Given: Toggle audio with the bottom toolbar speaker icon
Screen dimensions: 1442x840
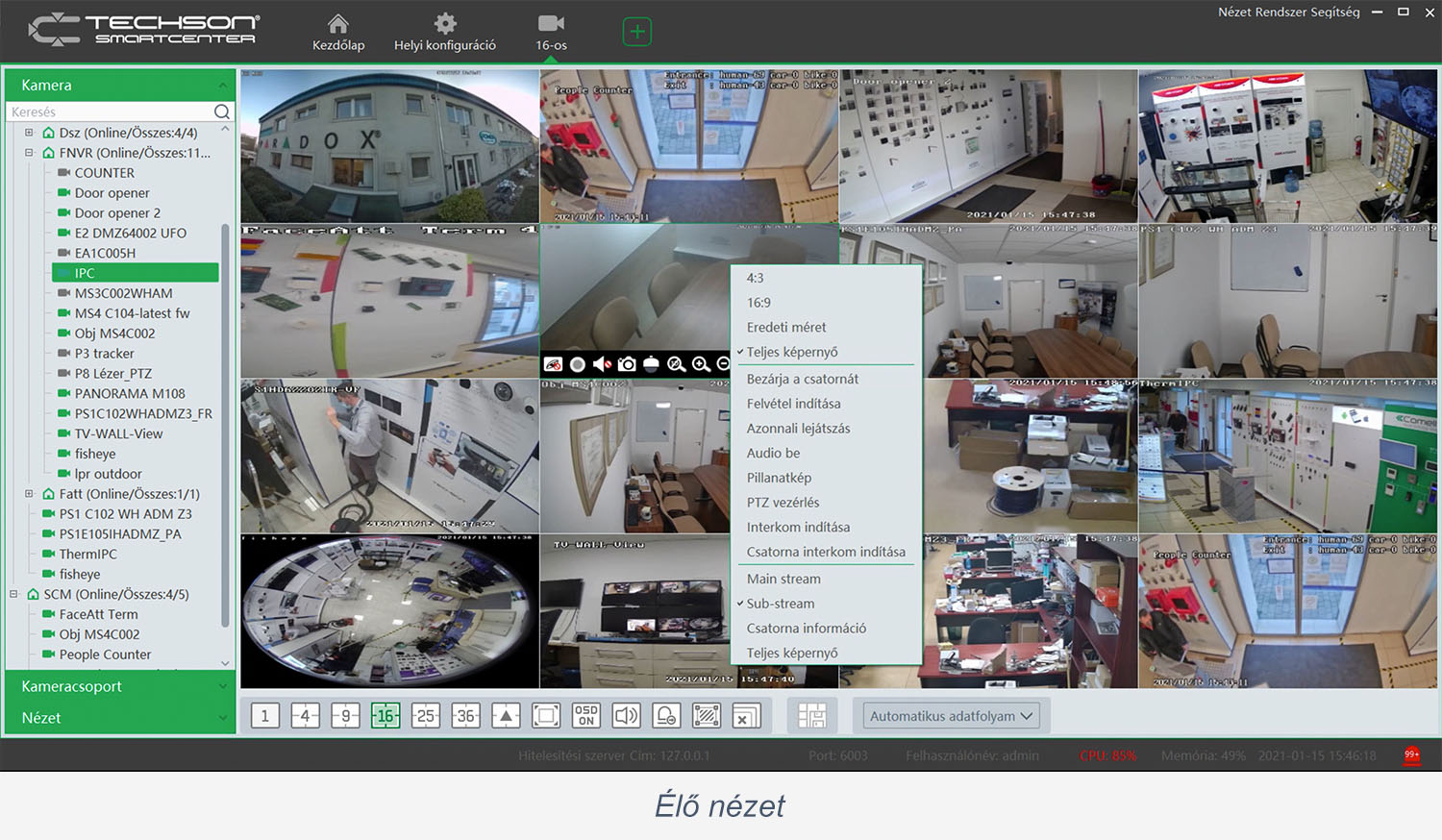Looking at the screenshot, I should 626,716.
